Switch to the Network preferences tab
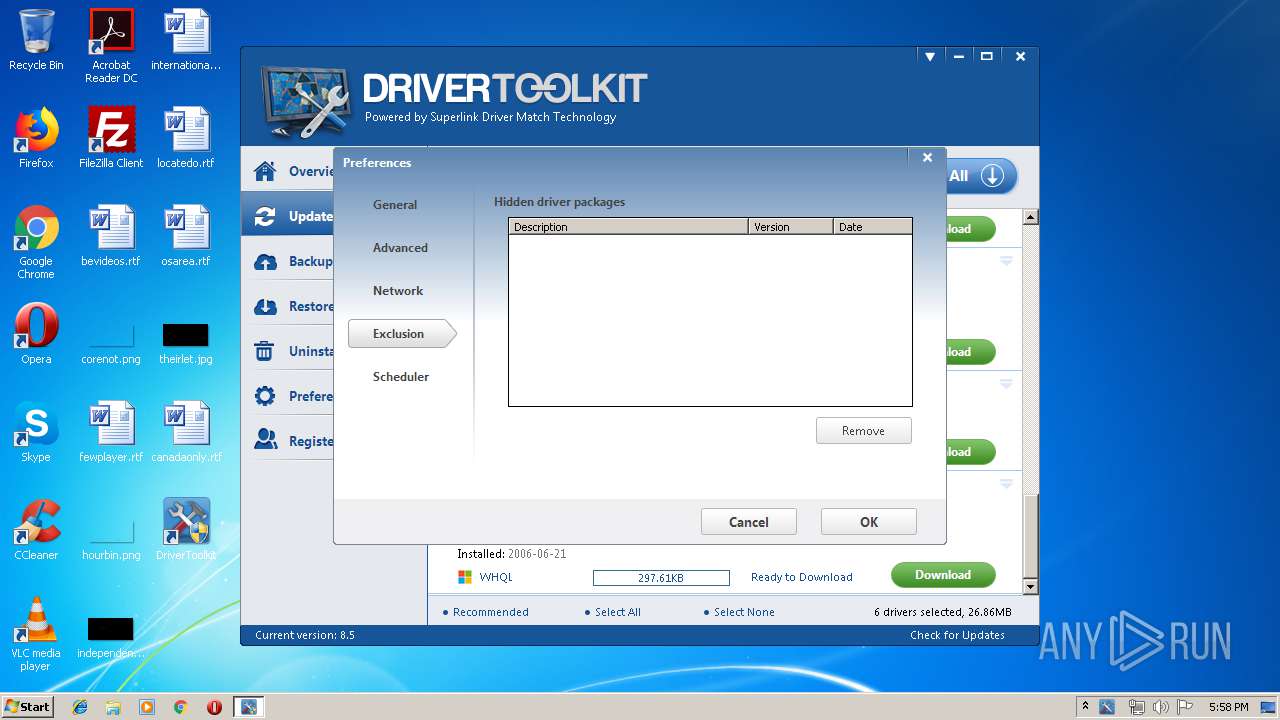 tap(398, 291)
